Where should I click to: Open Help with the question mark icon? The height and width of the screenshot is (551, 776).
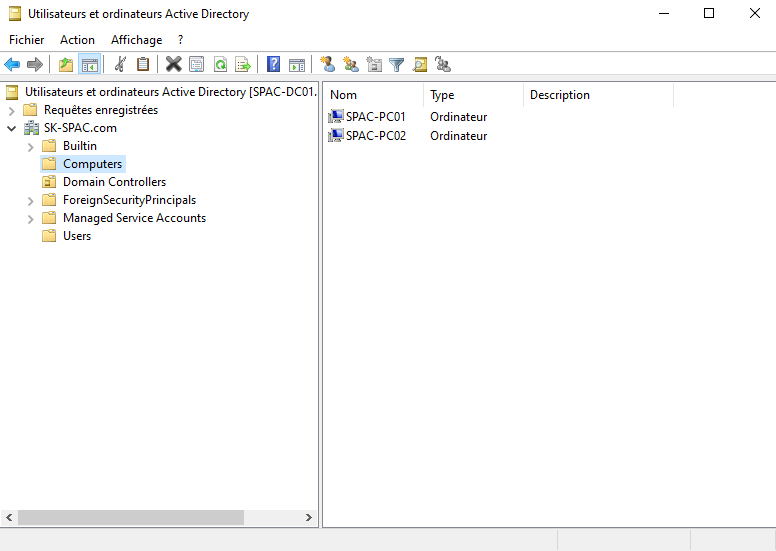tap(273, 65)
